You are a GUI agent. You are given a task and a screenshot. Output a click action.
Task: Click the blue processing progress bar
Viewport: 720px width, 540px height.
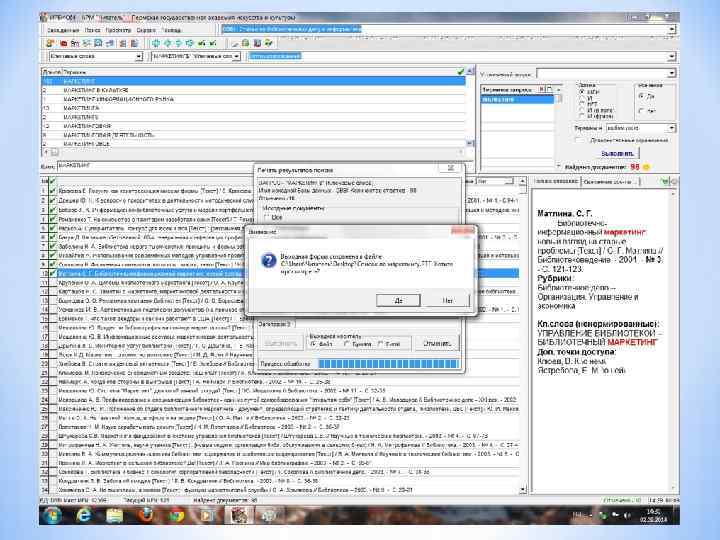tap(388, 364)
